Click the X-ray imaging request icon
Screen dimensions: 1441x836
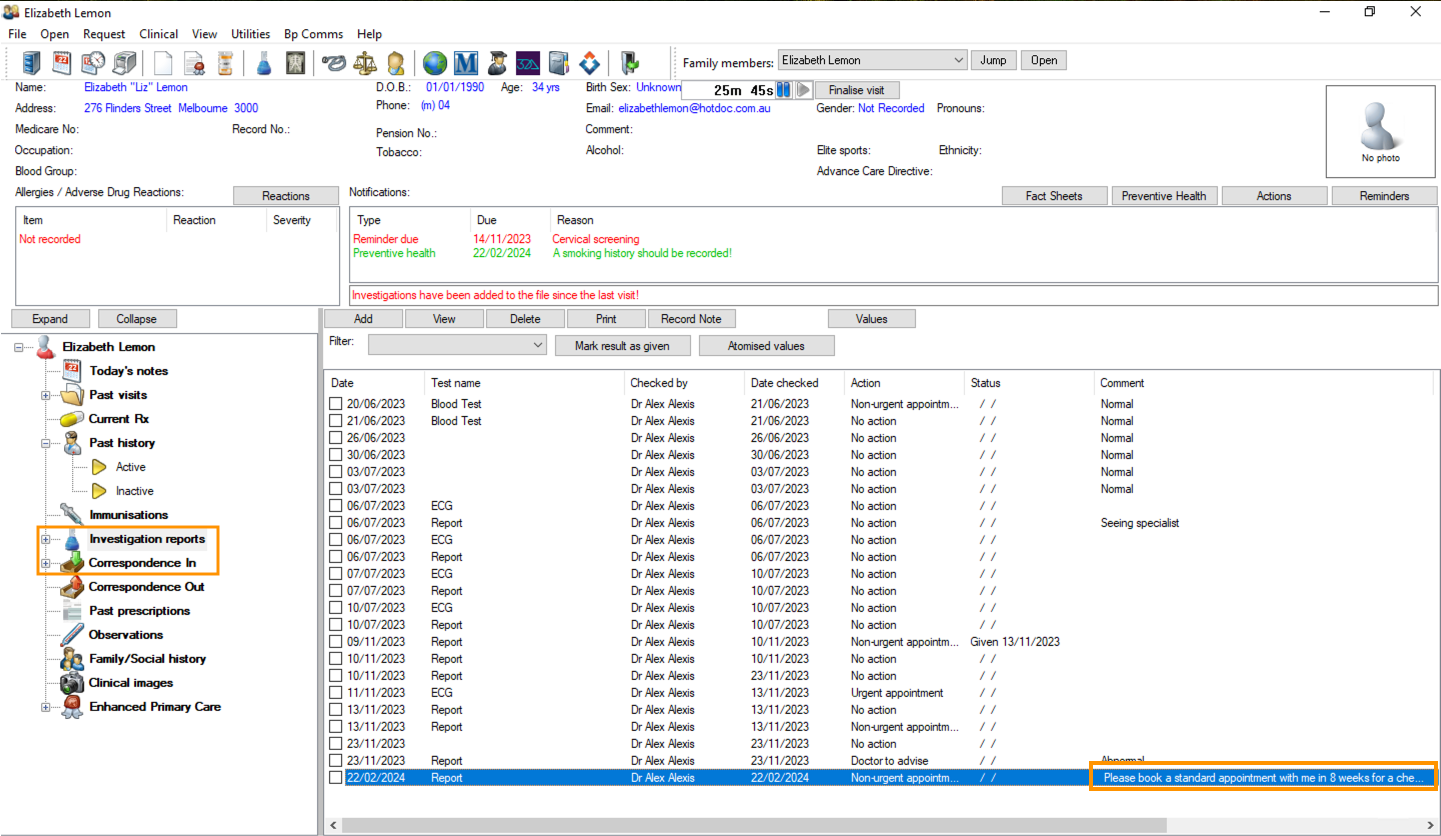pyautogui.click(x=295, y=63)
